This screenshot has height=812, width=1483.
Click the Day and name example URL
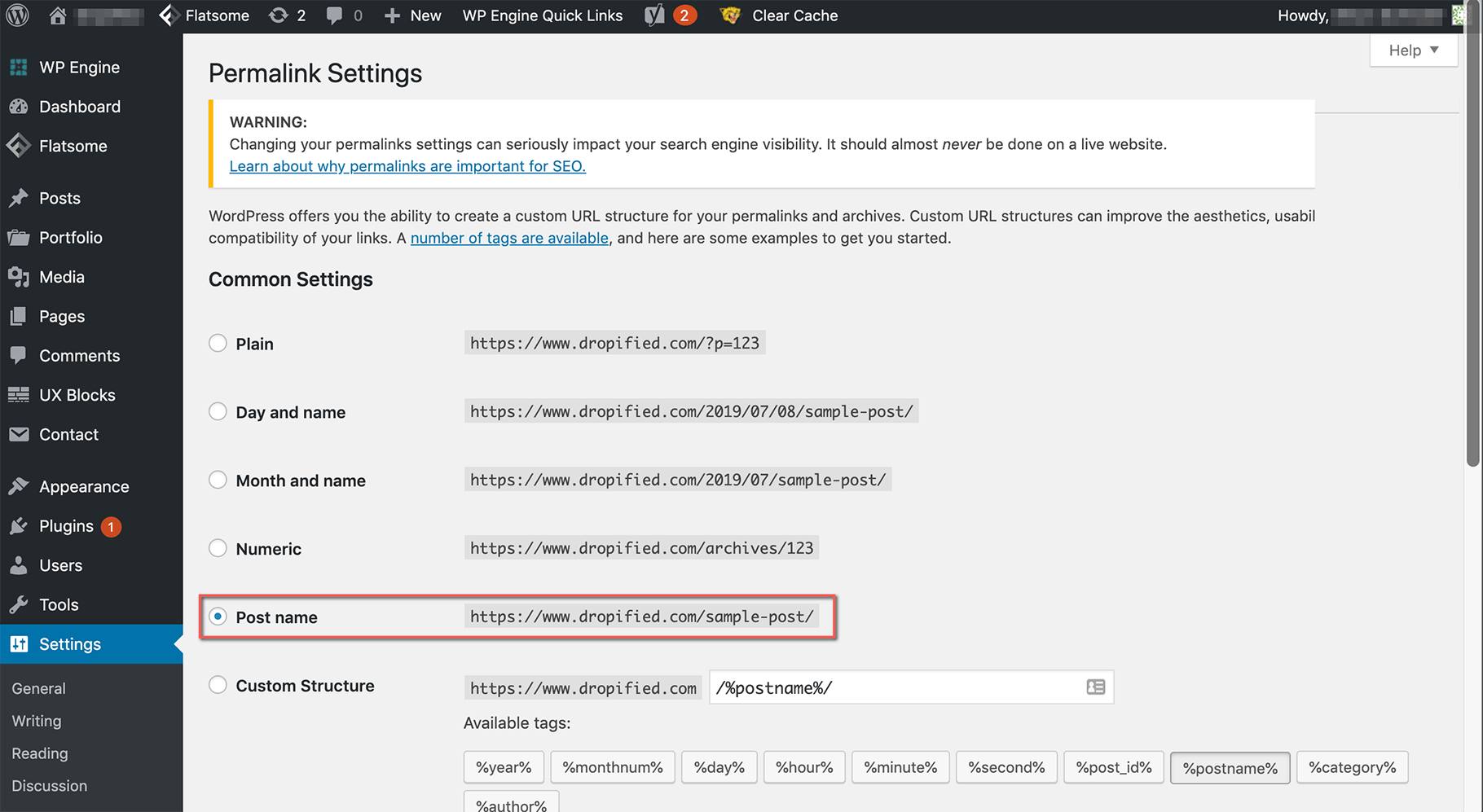click(691, 411)
